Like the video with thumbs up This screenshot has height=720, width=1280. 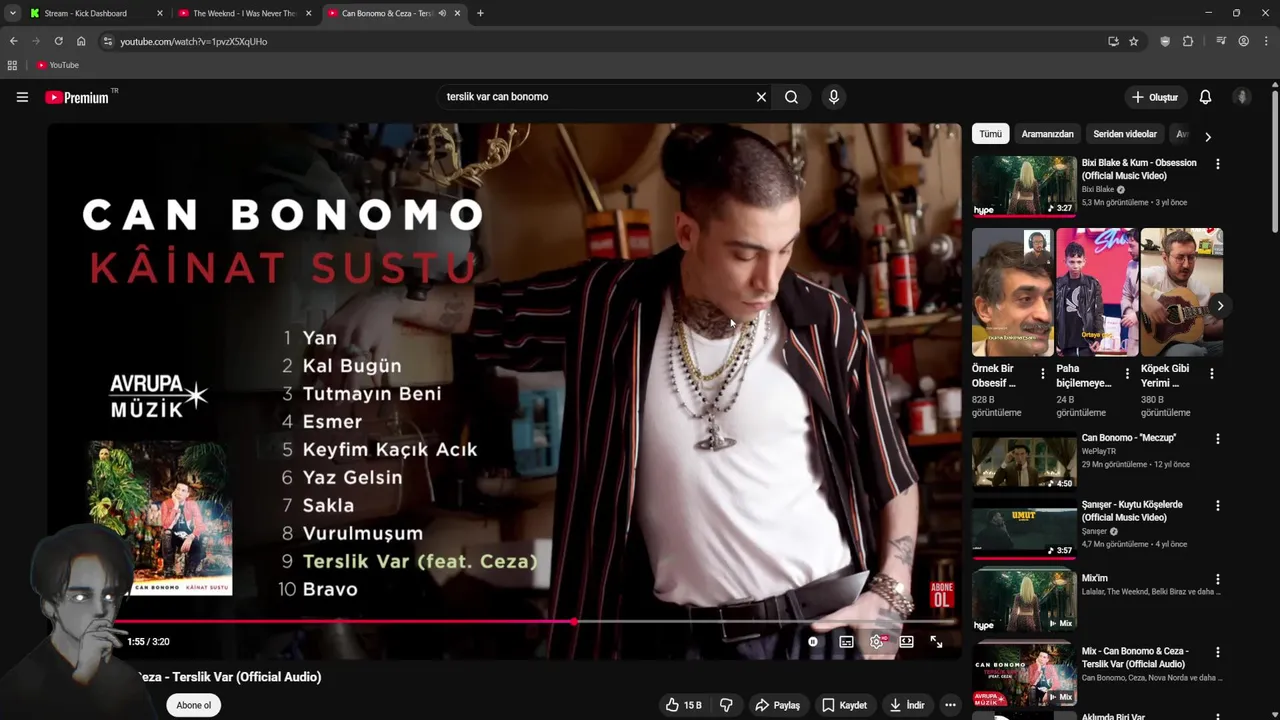684,705
